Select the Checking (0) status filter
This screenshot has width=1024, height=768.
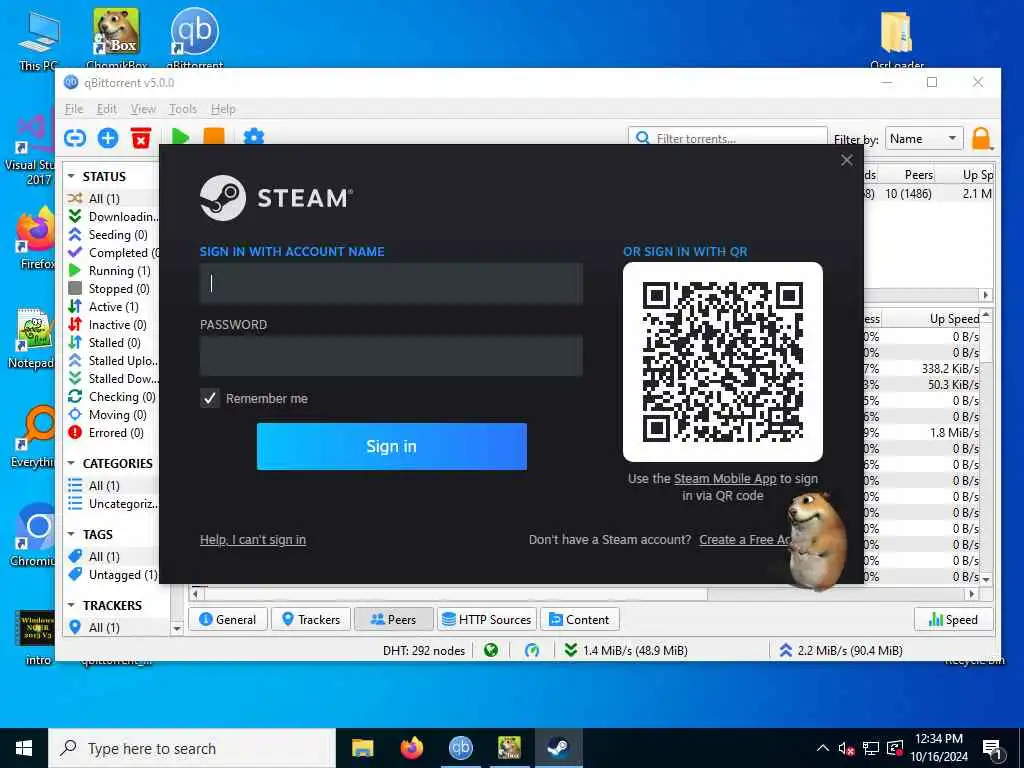click(112, 396)
